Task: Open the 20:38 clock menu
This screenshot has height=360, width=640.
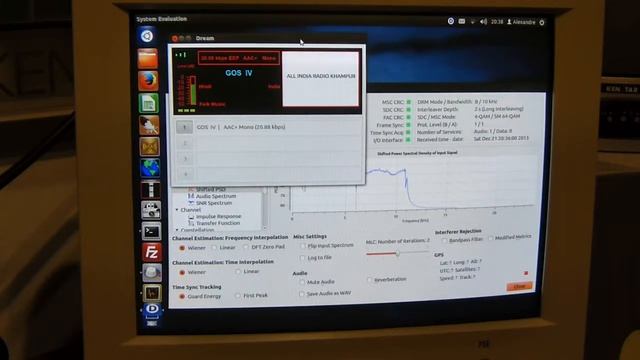Action: coord(497,22)
